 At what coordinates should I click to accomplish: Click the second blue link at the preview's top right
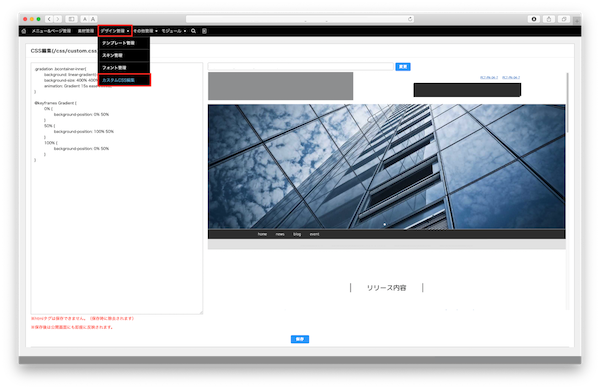pyautogui.click(x=511, y=78)
